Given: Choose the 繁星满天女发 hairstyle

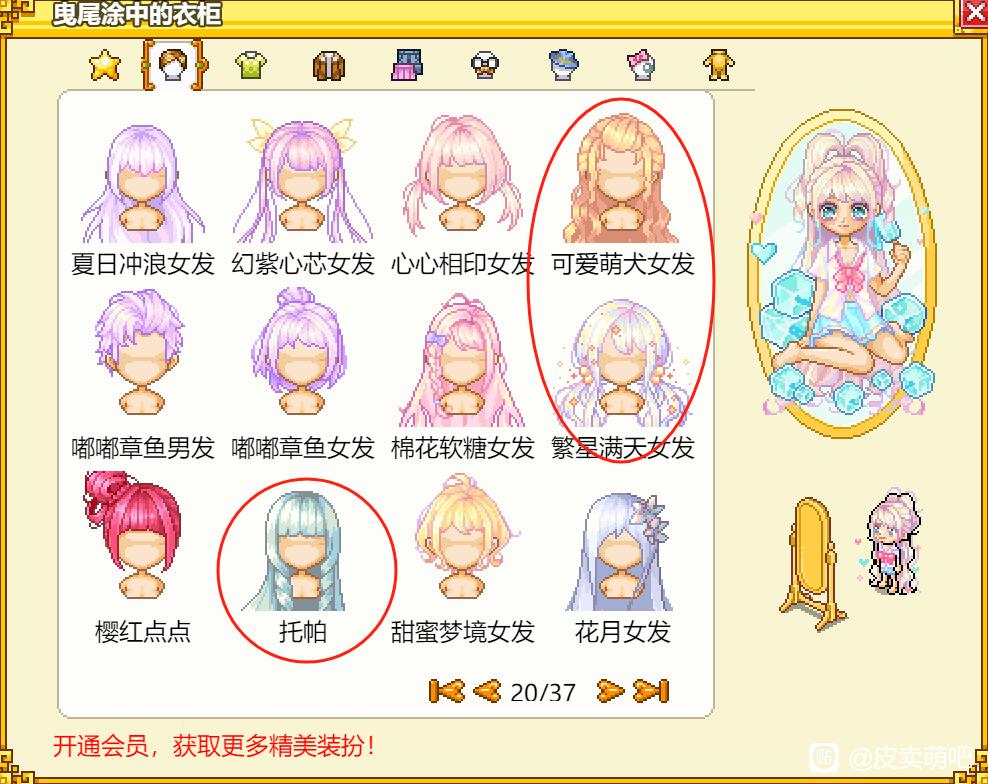Looking at the screenshot, I should 623,380.
